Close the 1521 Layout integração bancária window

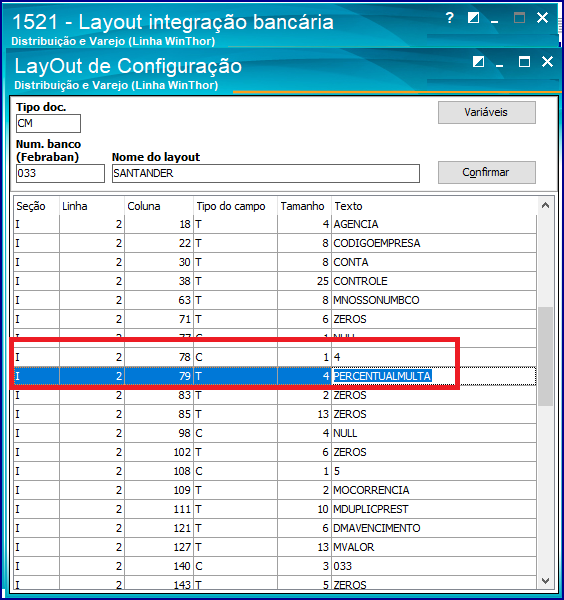pyautogui.click(x=543, y=18)
